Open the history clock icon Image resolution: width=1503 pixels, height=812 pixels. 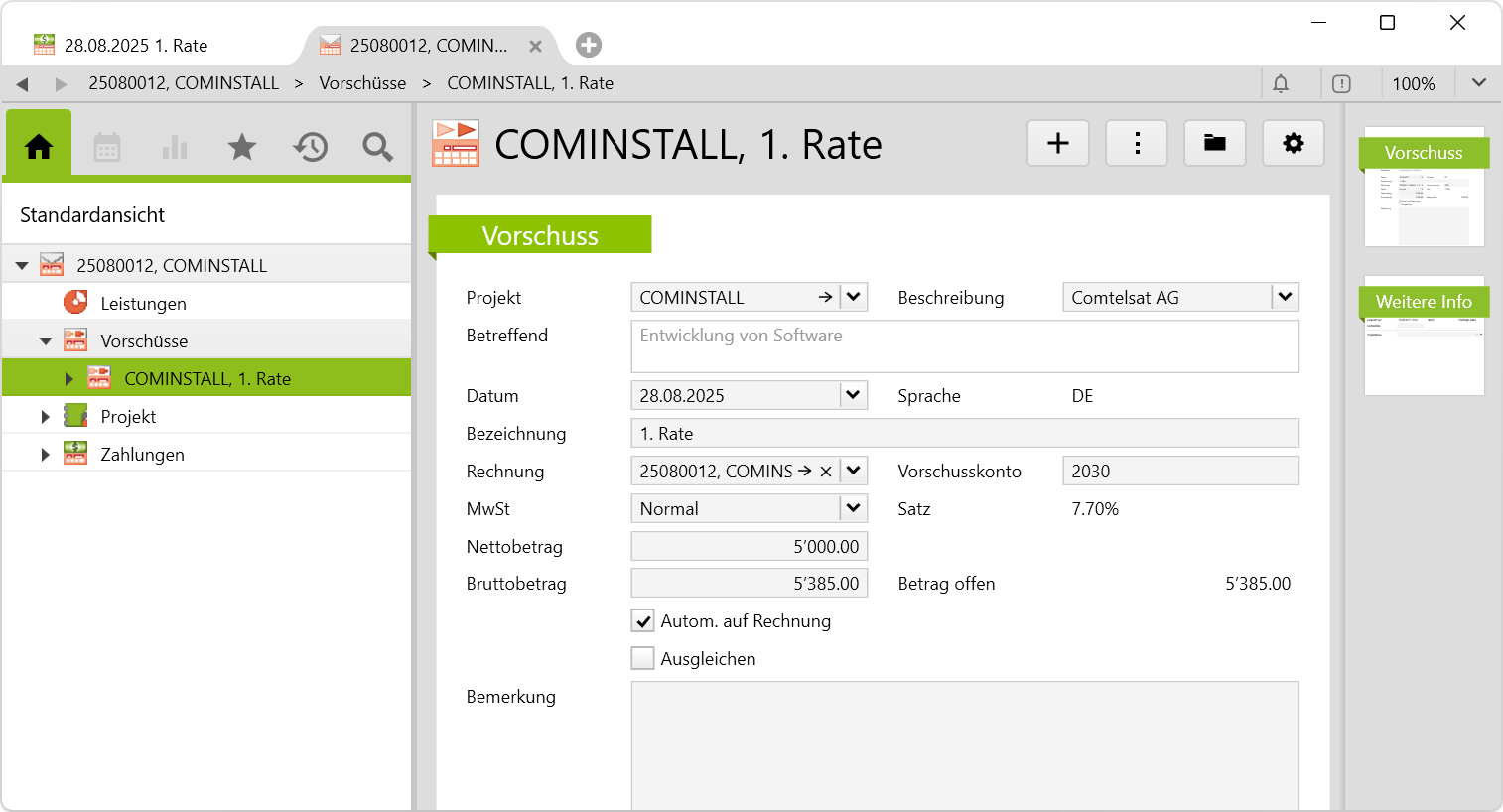click(310, 148)
